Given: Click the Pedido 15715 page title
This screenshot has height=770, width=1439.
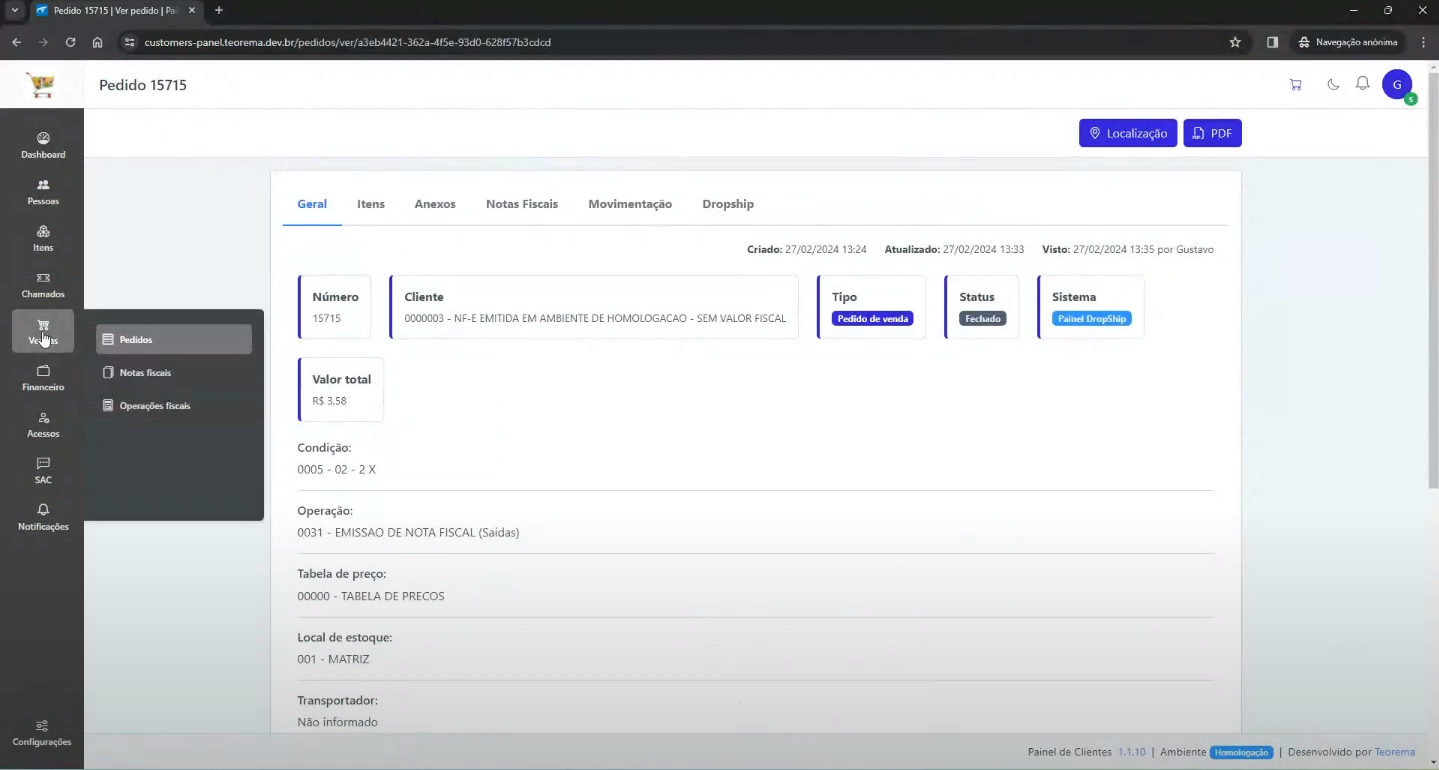Looking at the screenshot, I should pos(143,85).
